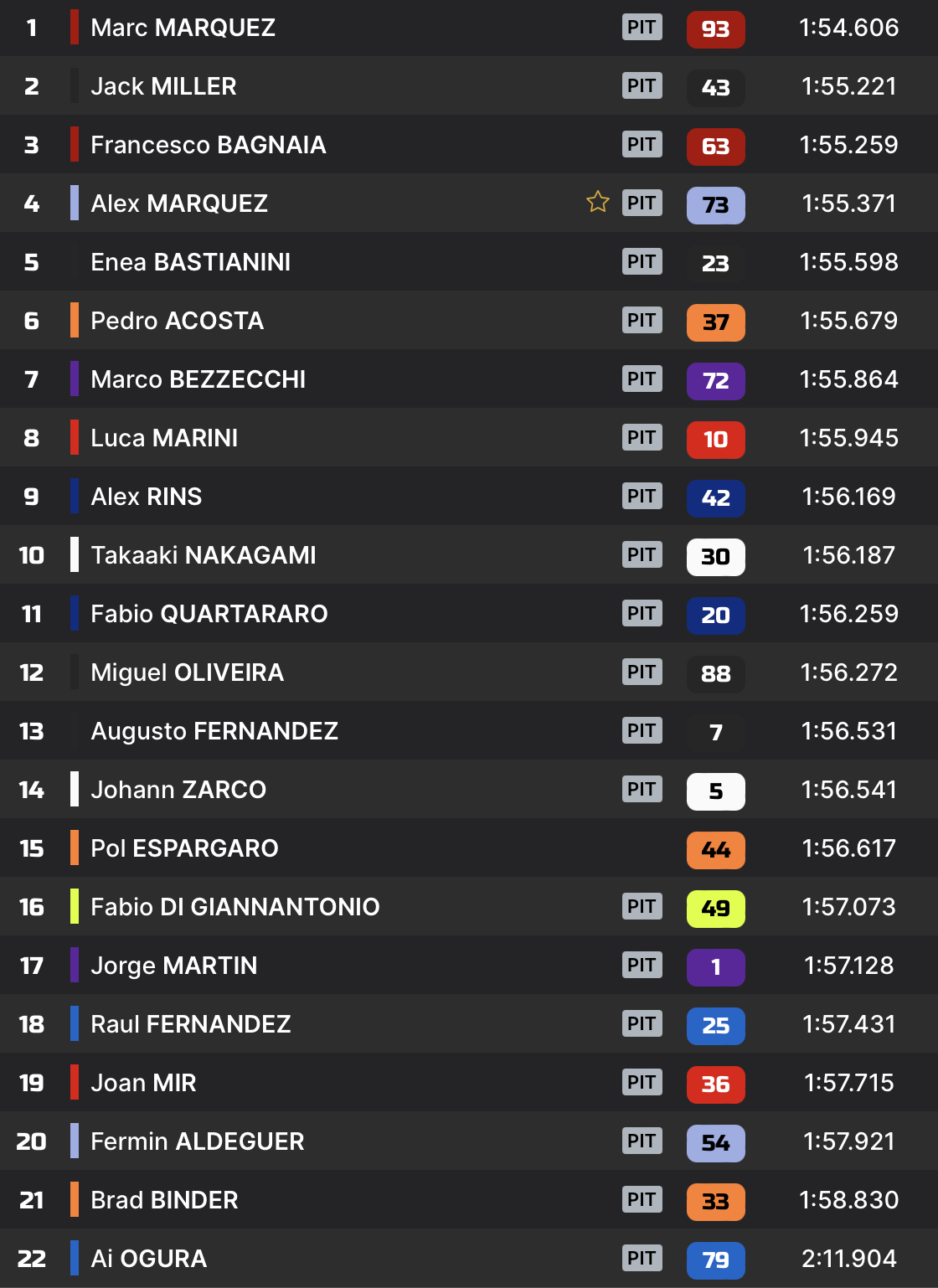The image size is (938, 1288).
Task: Open Raul FERNANDEZ rider entry
Action: (x=469, y=1023)
